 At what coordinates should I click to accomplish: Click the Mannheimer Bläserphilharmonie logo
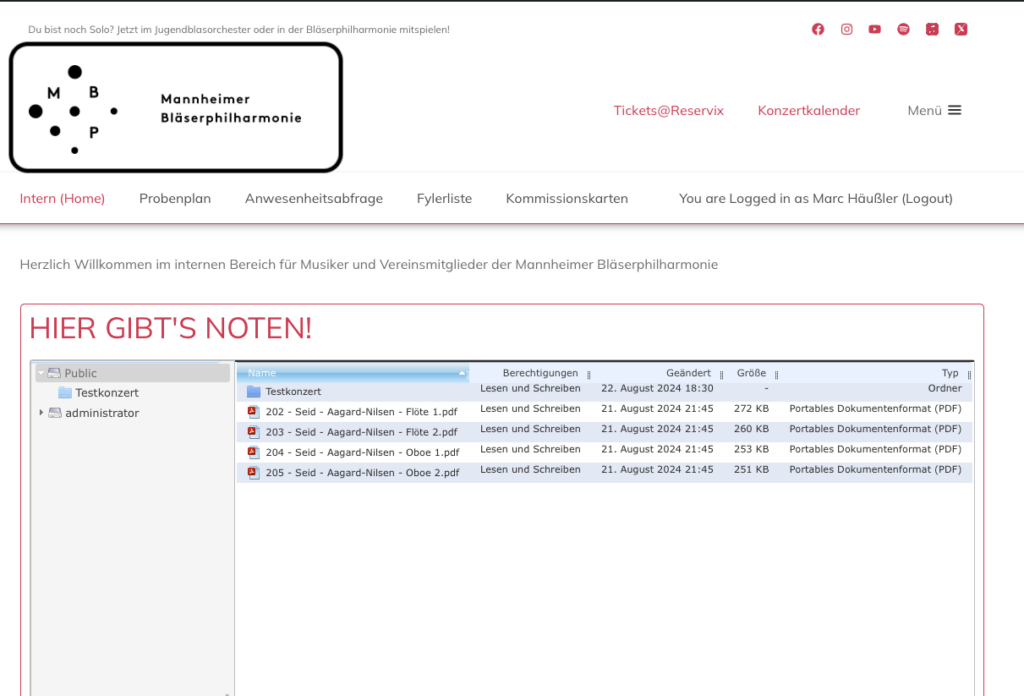[176, 108]
